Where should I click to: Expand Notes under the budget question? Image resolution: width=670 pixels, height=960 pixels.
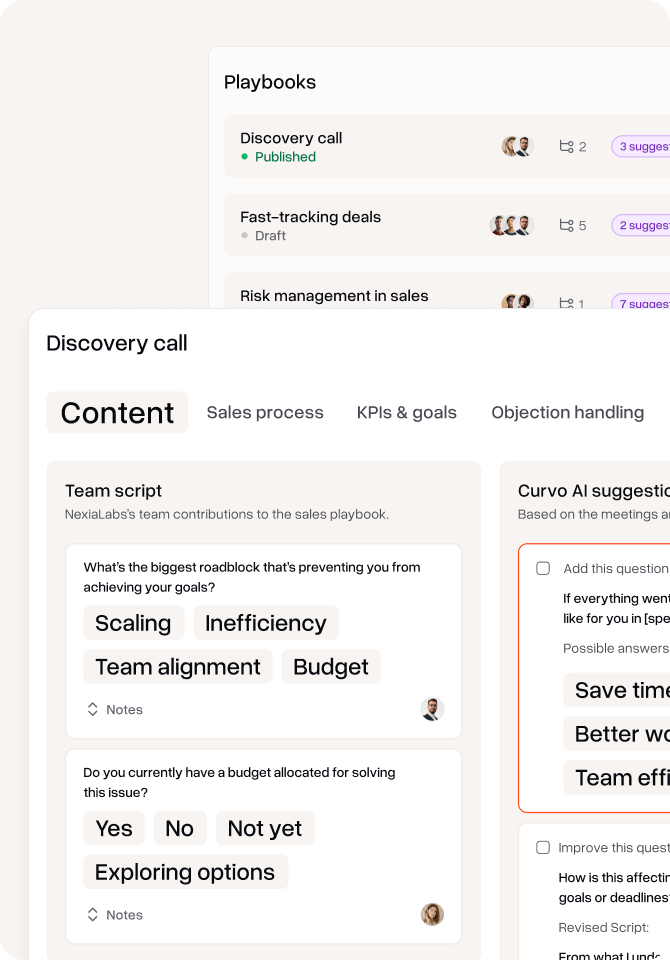pyautogui.click(x=114, y=914)
